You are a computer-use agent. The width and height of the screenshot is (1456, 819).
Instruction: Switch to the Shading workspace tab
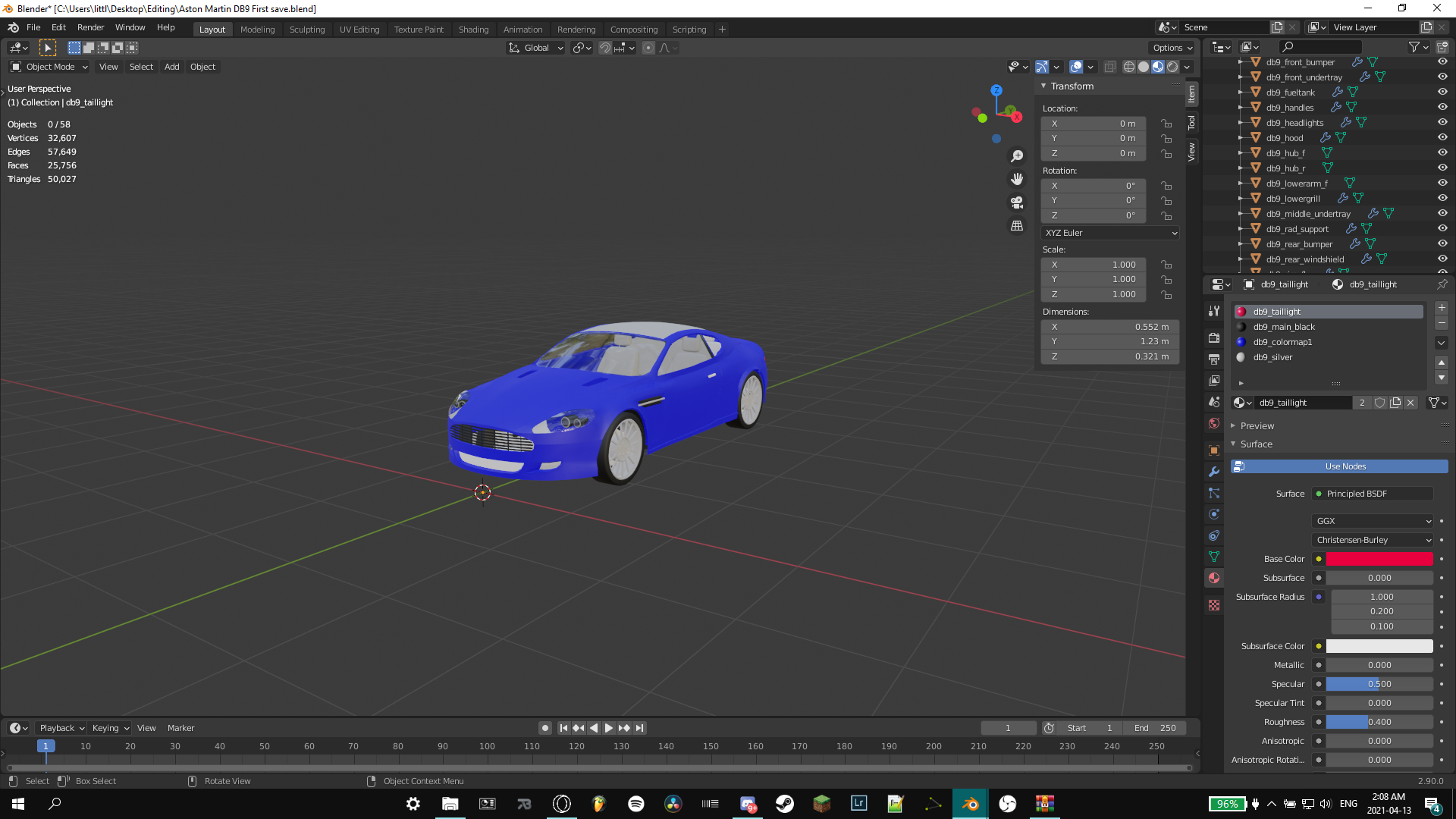(473, 30)
